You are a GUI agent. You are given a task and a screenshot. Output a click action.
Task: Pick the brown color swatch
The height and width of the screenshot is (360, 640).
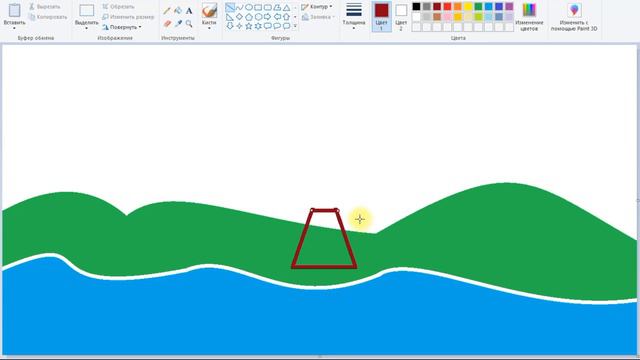[x=437, y=17]
